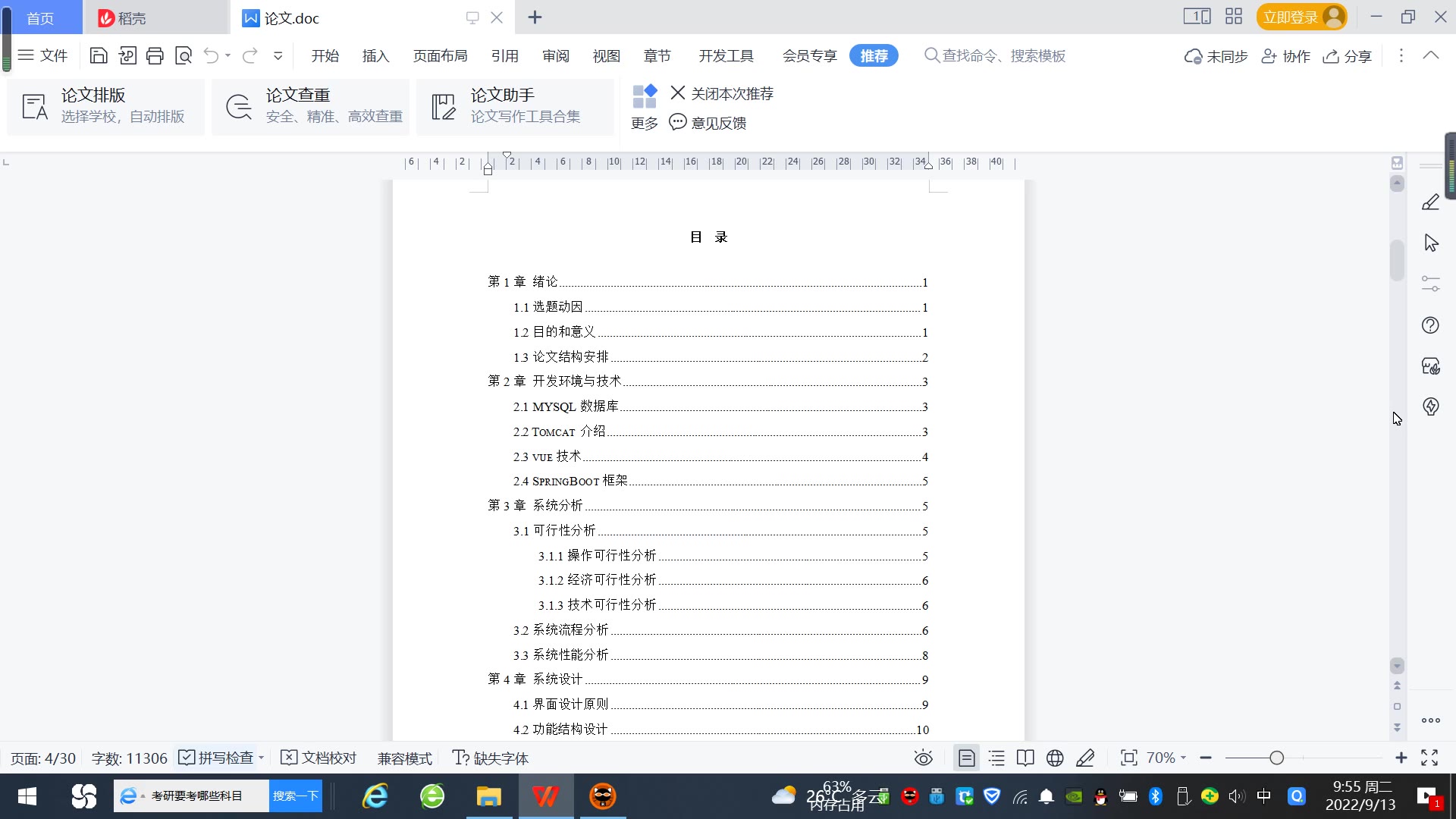Click the writing mode pen icon in status bar
The image size is (1456, 819).
pyautogui.click(x=1085, y=758)
